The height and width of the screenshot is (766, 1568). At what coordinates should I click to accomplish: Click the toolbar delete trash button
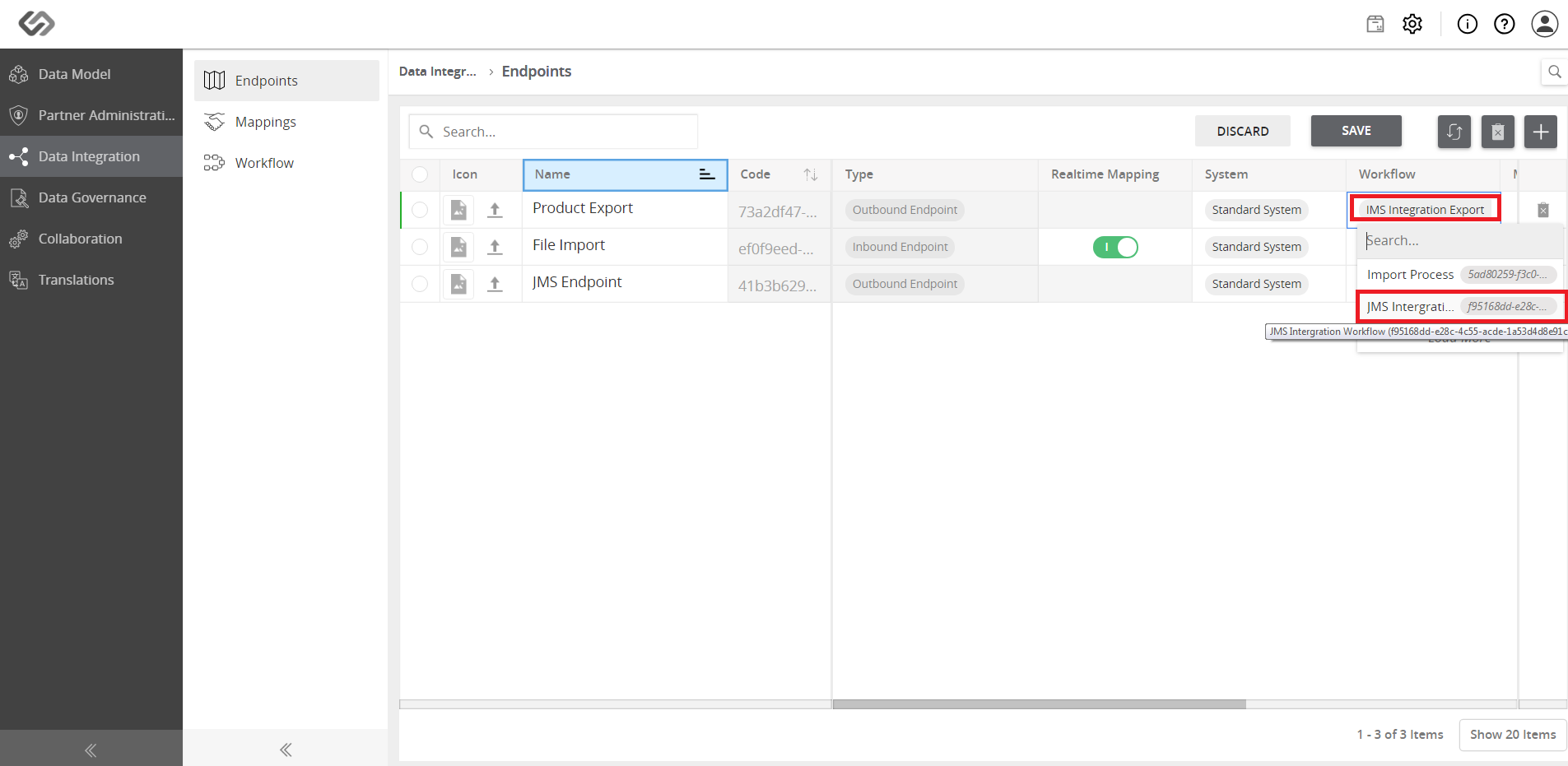click(1498, 132)
